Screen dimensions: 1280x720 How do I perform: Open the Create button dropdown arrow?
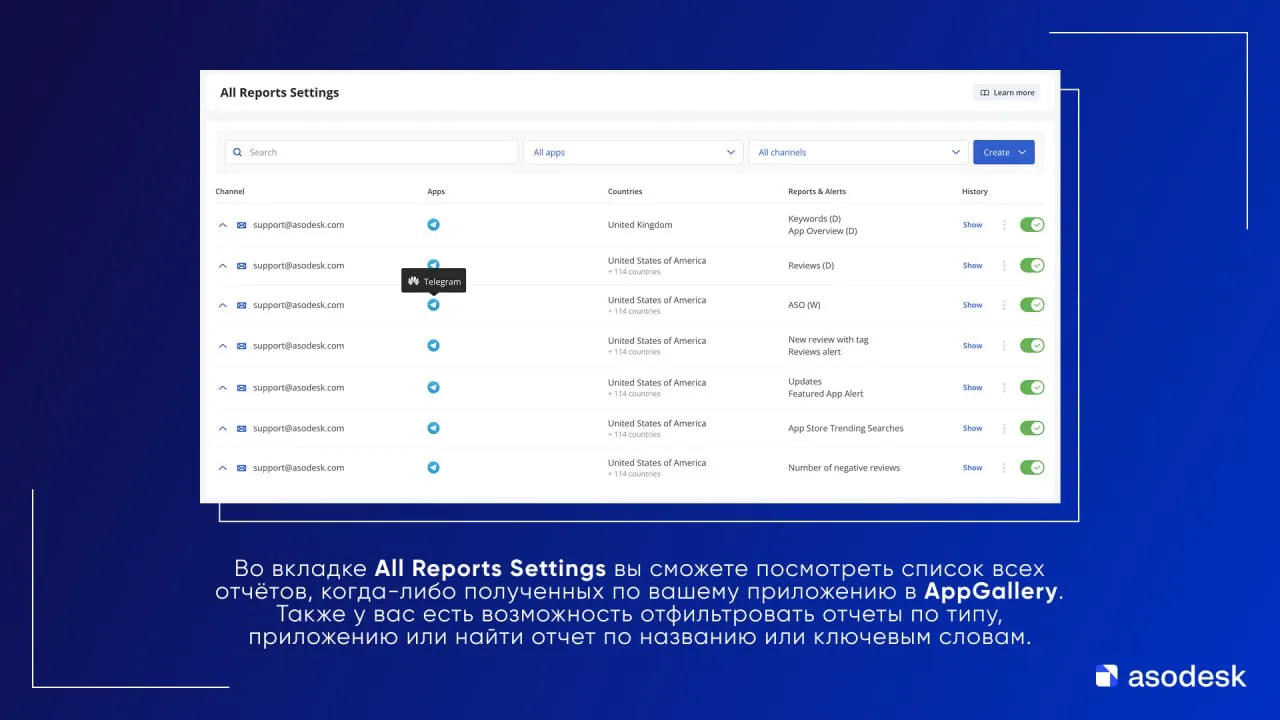[x=1020, y=151]
